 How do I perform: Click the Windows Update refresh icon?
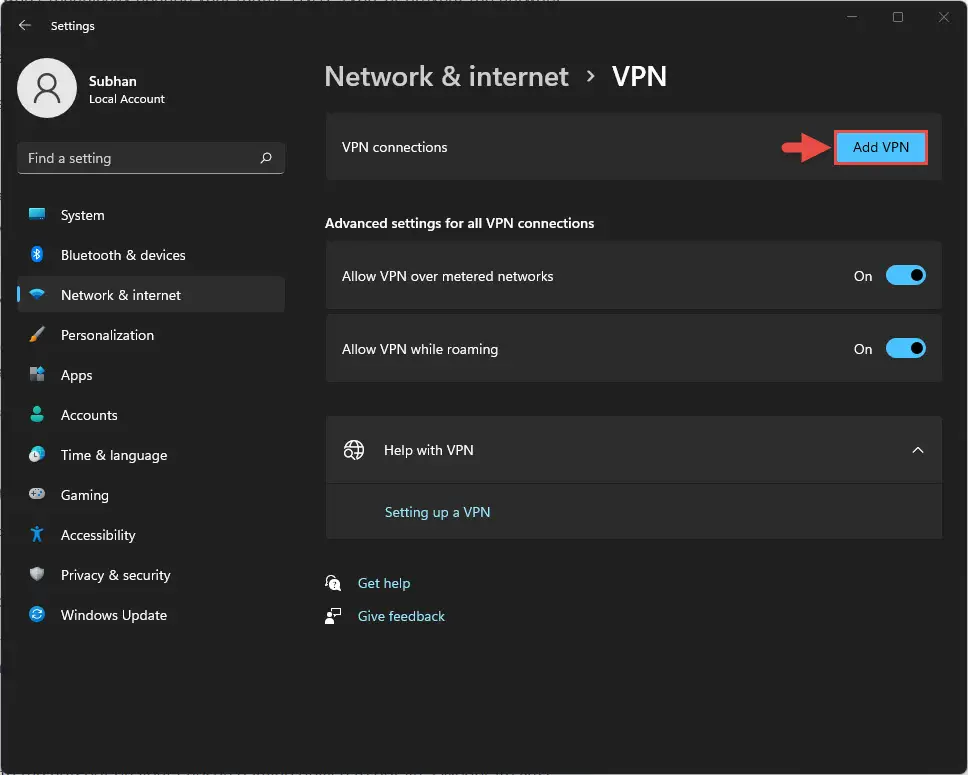[x=37, y=614]
